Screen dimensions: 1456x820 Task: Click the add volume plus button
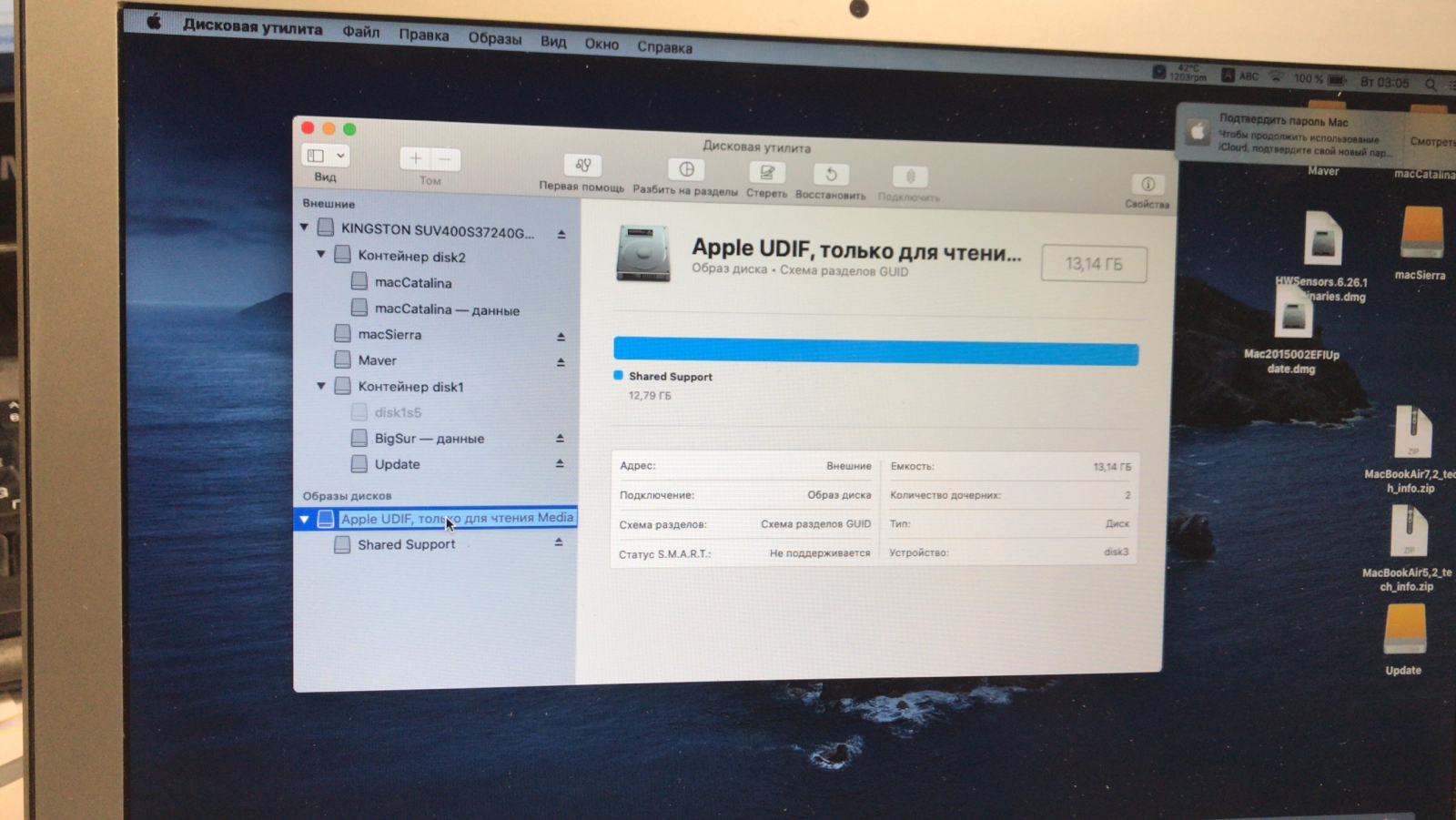coord(415,158)
